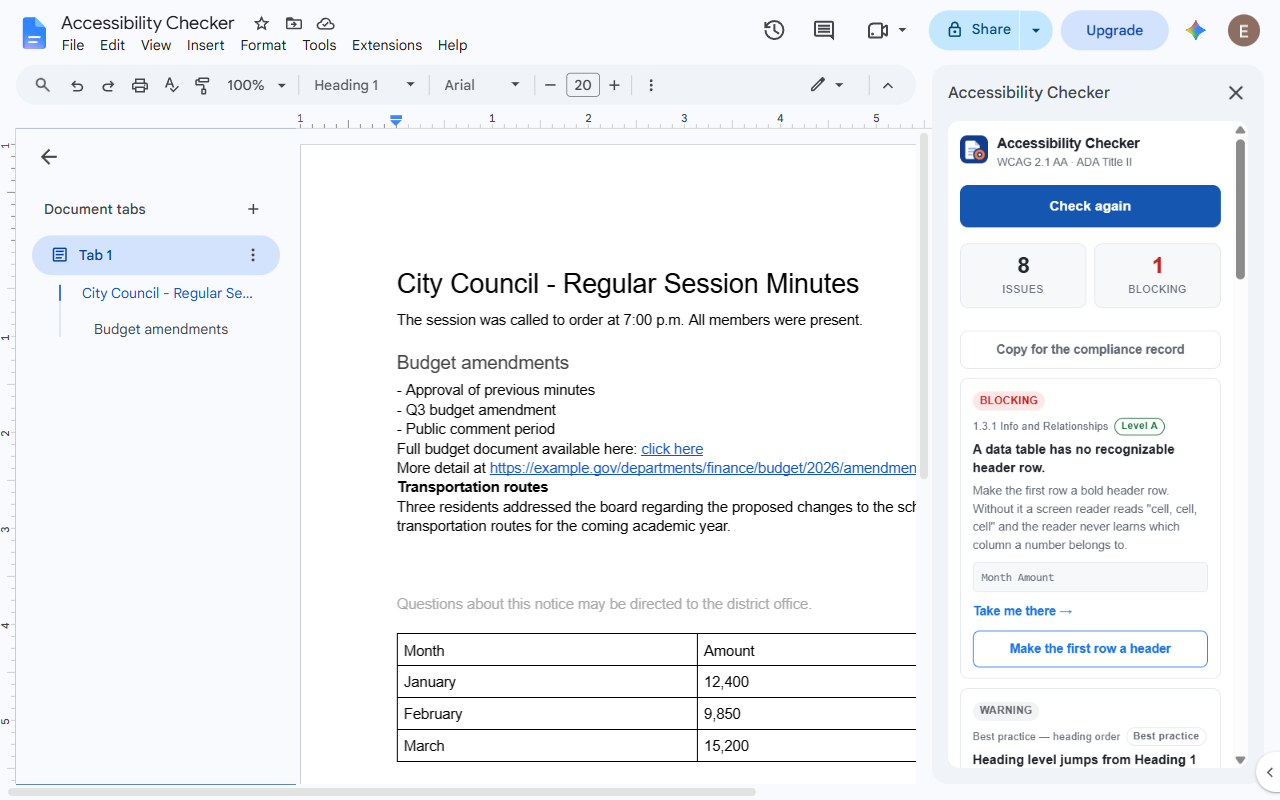This screenshot has height=800, width=1280.
Task: Decrease the font size
Action: click(x=550, y=85)
